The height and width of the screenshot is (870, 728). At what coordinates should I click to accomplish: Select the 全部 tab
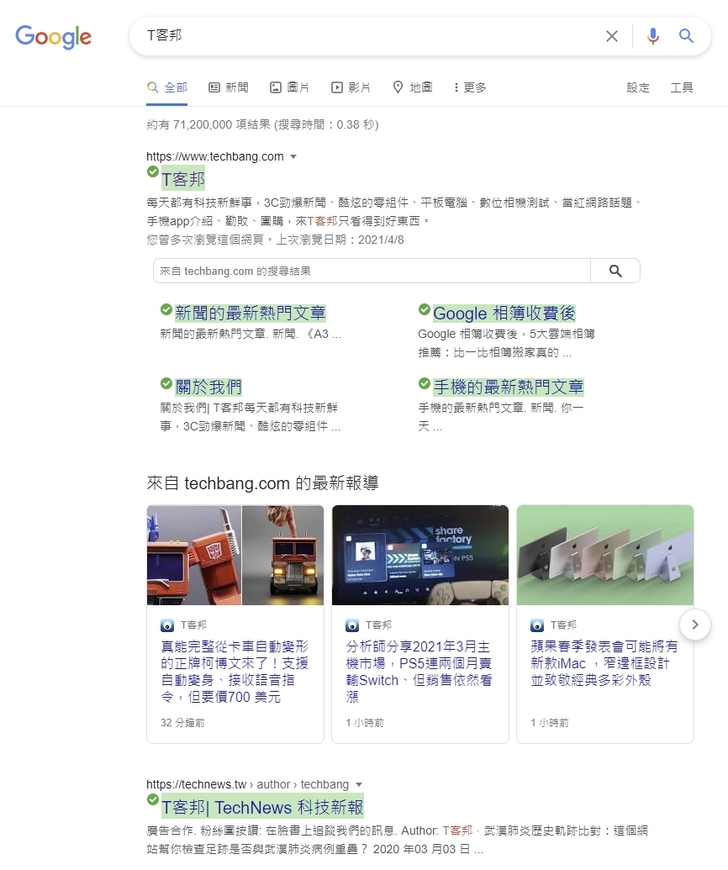(x=167, y=87)
